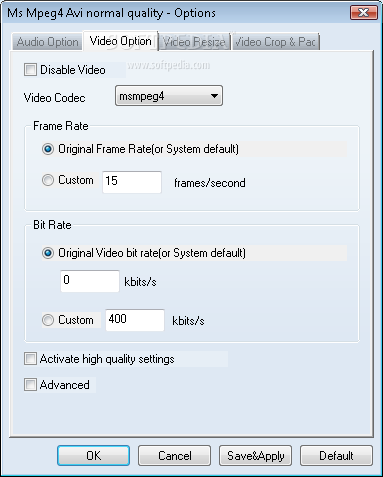Reset settings with Default button
The height and width of the screenshot is (477, 383).
pos(336,455)
